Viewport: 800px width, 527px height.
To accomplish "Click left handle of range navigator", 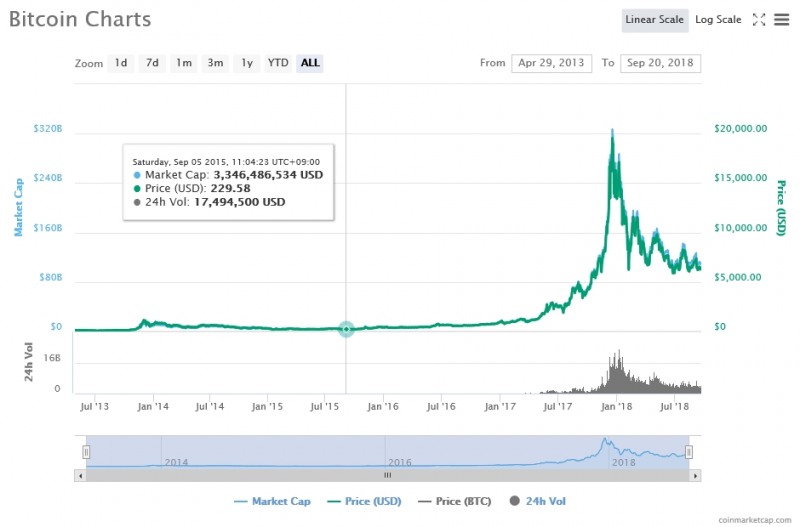I will click(x=86, y=452).
